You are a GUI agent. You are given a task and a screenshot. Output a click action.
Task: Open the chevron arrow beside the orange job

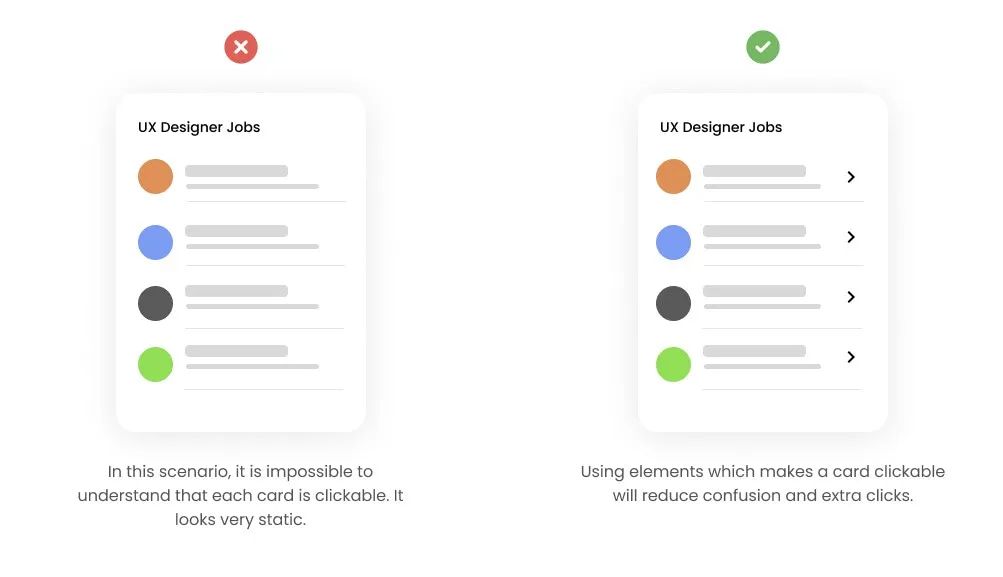851,177
